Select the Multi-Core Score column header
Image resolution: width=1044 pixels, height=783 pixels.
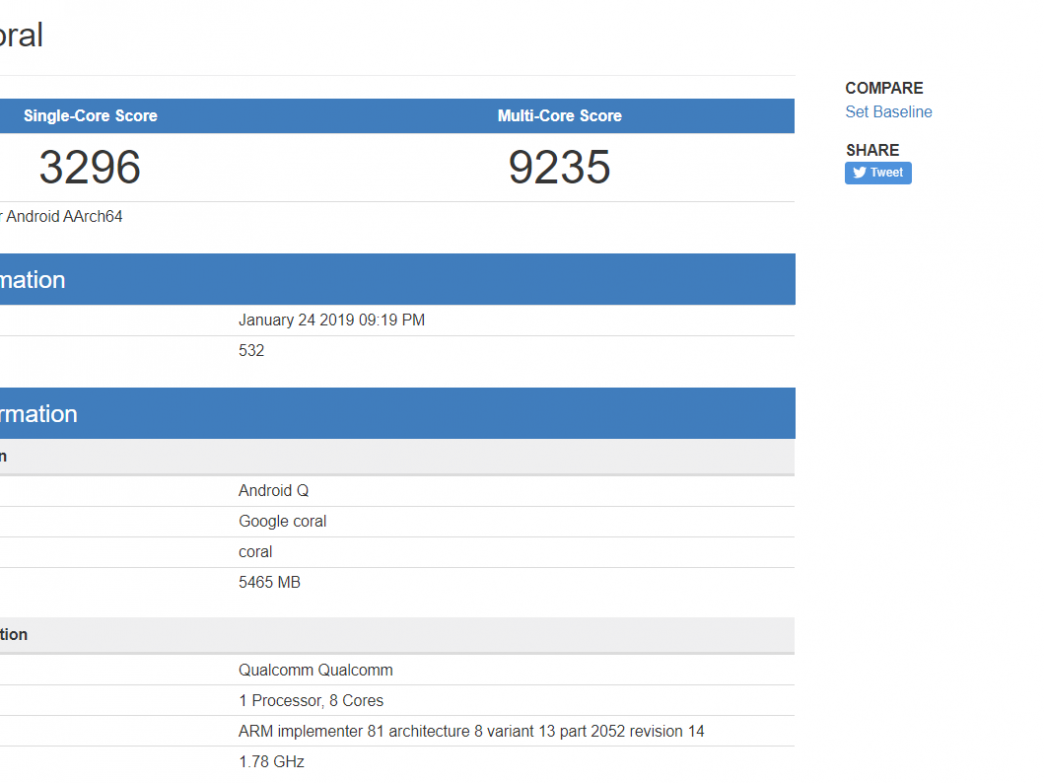coord(559,116)
